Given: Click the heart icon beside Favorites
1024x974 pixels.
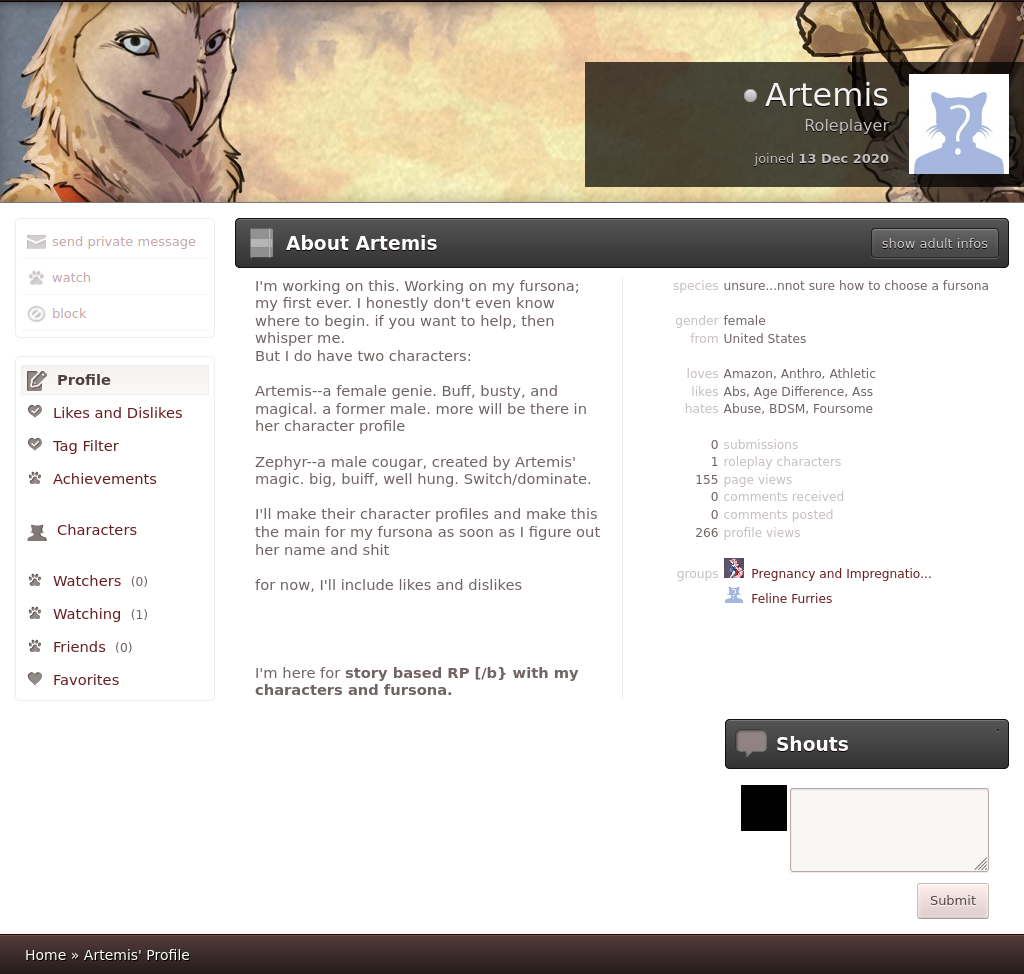Looking at the screenshot, I should click(35, 679).
